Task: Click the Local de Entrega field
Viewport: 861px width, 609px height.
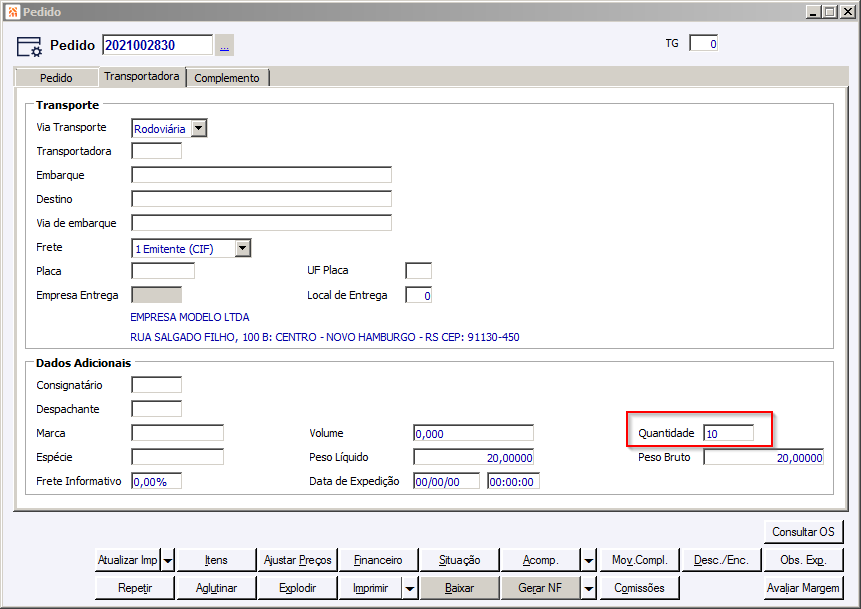Action: 418,295
